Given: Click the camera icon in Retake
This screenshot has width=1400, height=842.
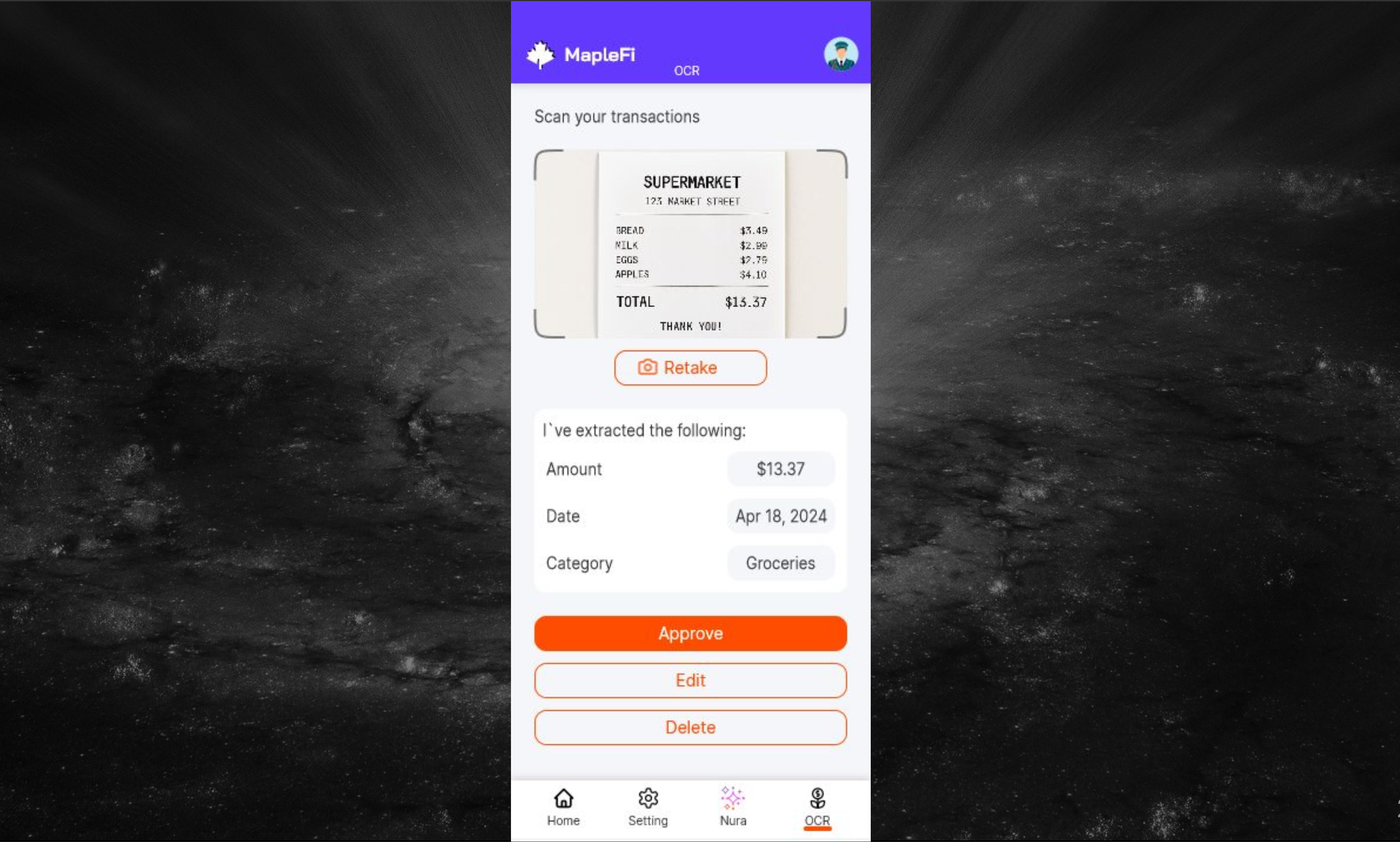Looking at the screenshot, I should [x=648, y=367].
